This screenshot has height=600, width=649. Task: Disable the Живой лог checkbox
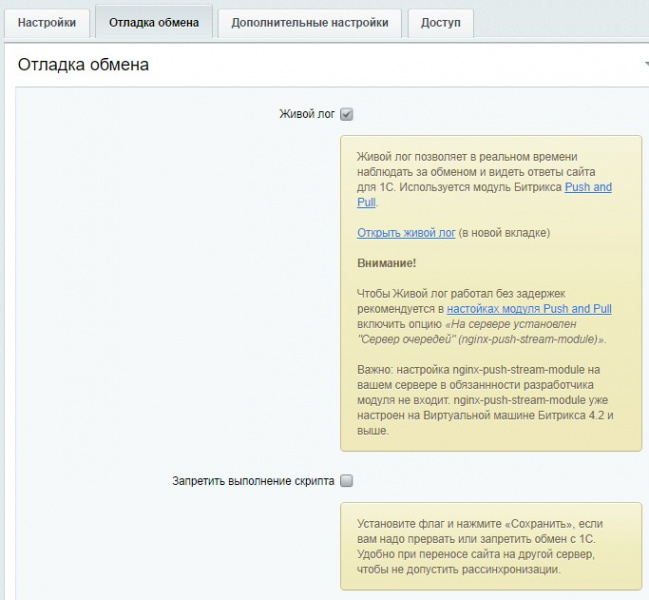pos(346,114)
